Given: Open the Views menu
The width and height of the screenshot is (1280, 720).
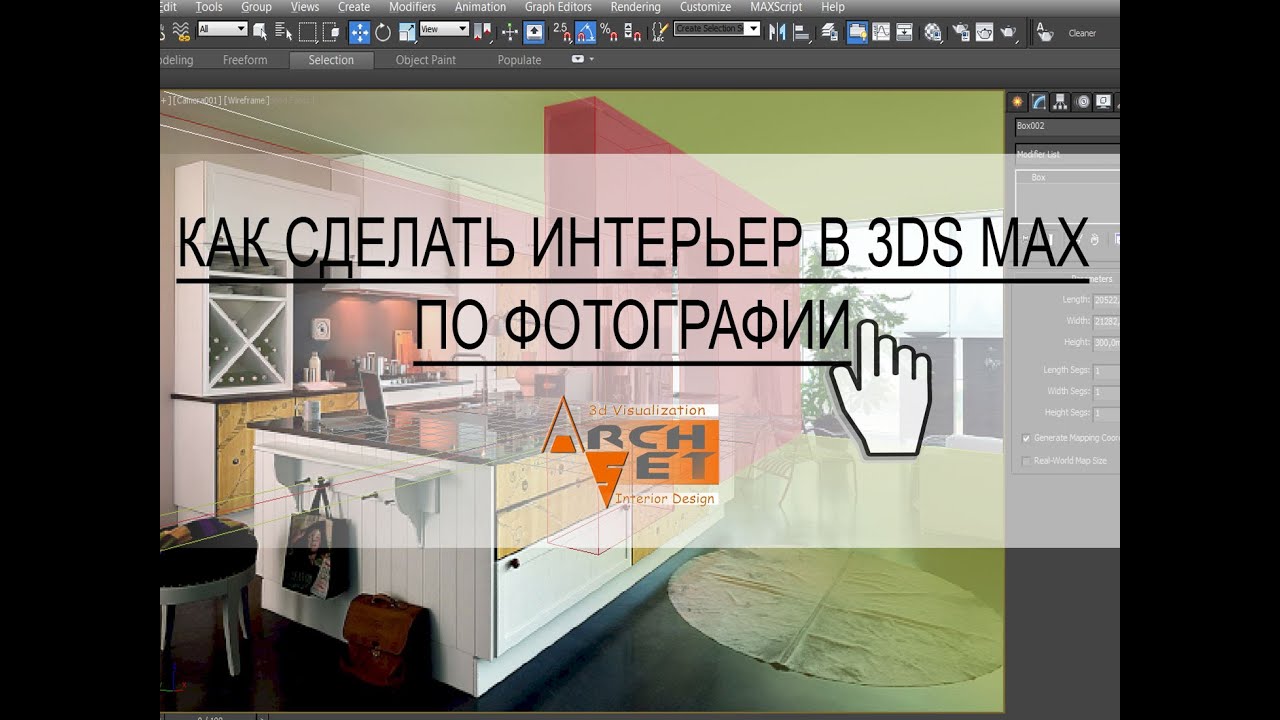Looking at the screenshot, I should coord(305,7).
